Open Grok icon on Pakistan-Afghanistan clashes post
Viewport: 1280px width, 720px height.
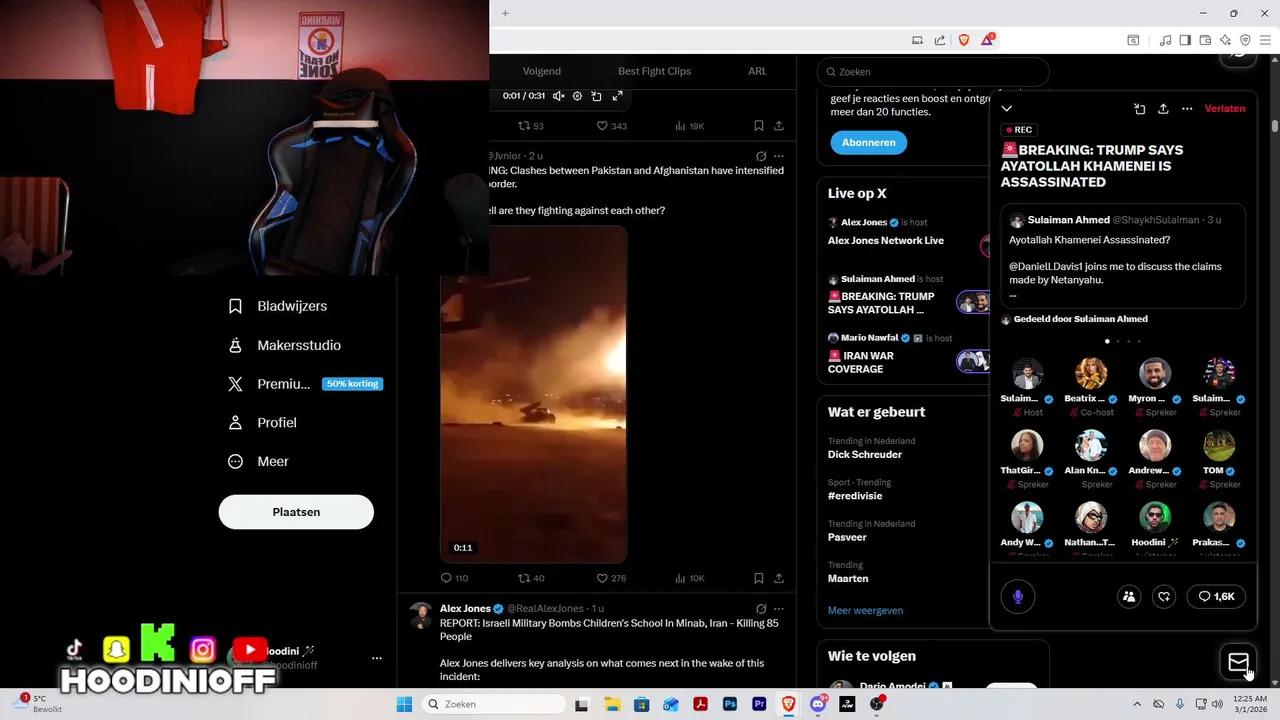[x=761, y=156]
